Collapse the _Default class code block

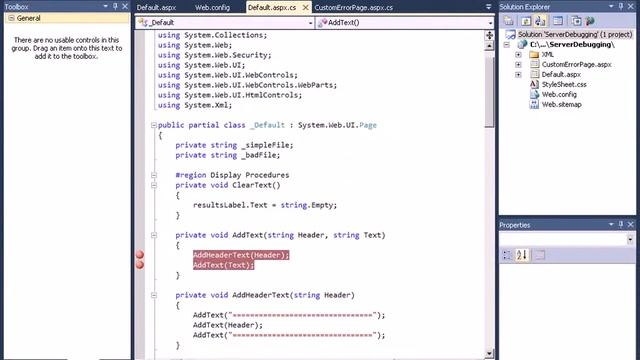(x=154, y=125)
